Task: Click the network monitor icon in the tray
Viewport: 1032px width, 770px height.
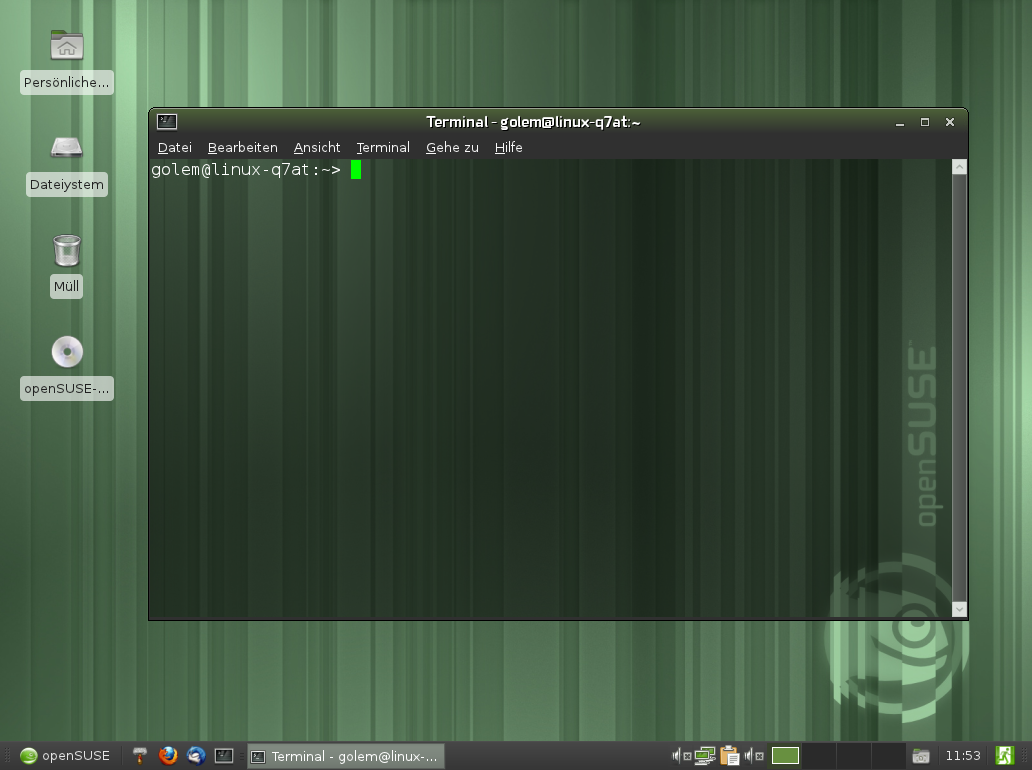Action: coord(704,755)
